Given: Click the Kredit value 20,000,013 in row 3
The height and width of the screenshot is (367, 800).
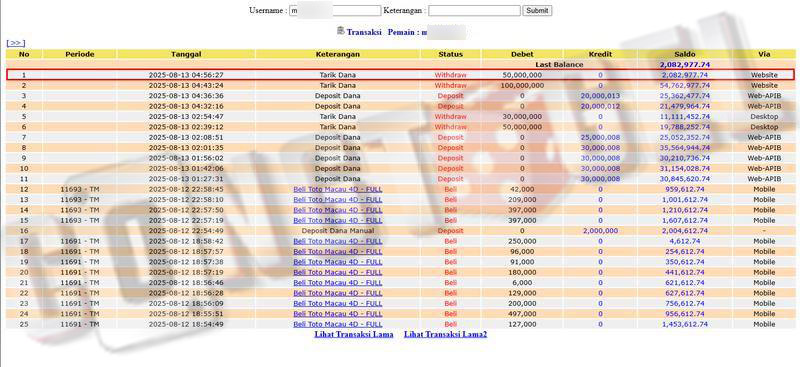Looking at the screenshot, I should click(600, 95).
